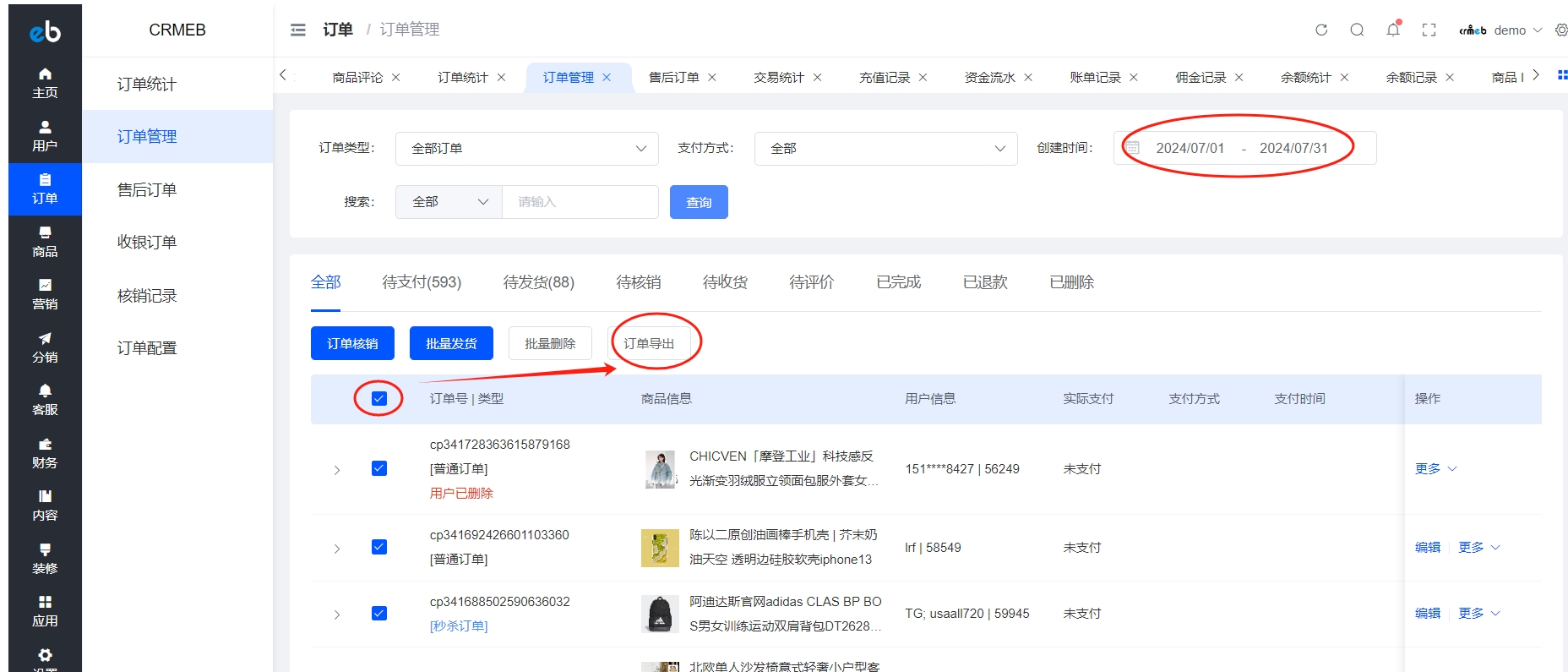Click the settings gear in top-right corner
1568x672 pixels.
[x=1561, y=30]
